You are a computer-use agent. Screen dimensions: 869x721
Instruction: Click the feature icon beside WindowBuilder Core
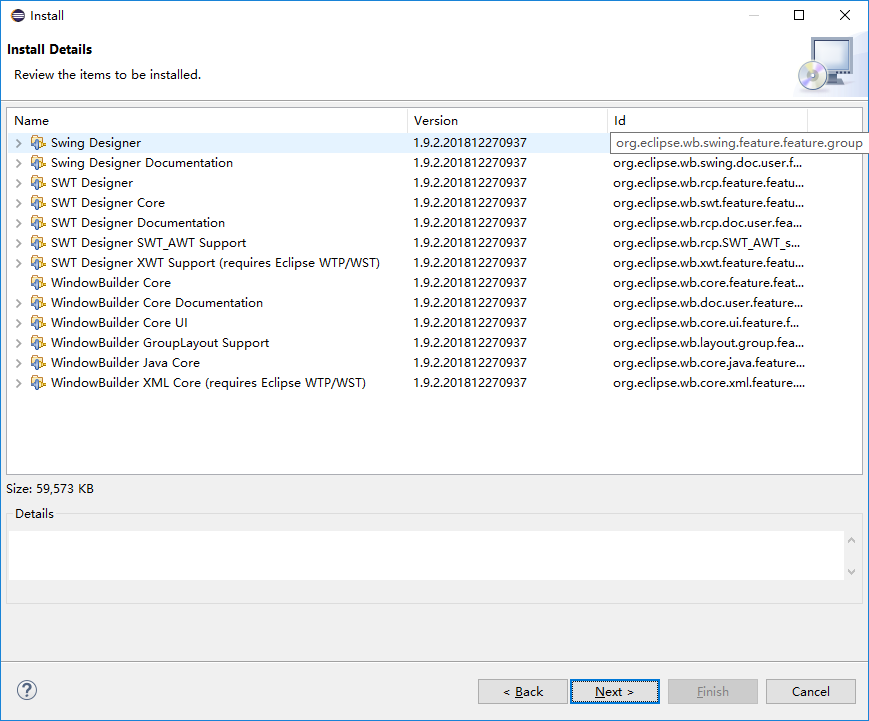point(38,283)
